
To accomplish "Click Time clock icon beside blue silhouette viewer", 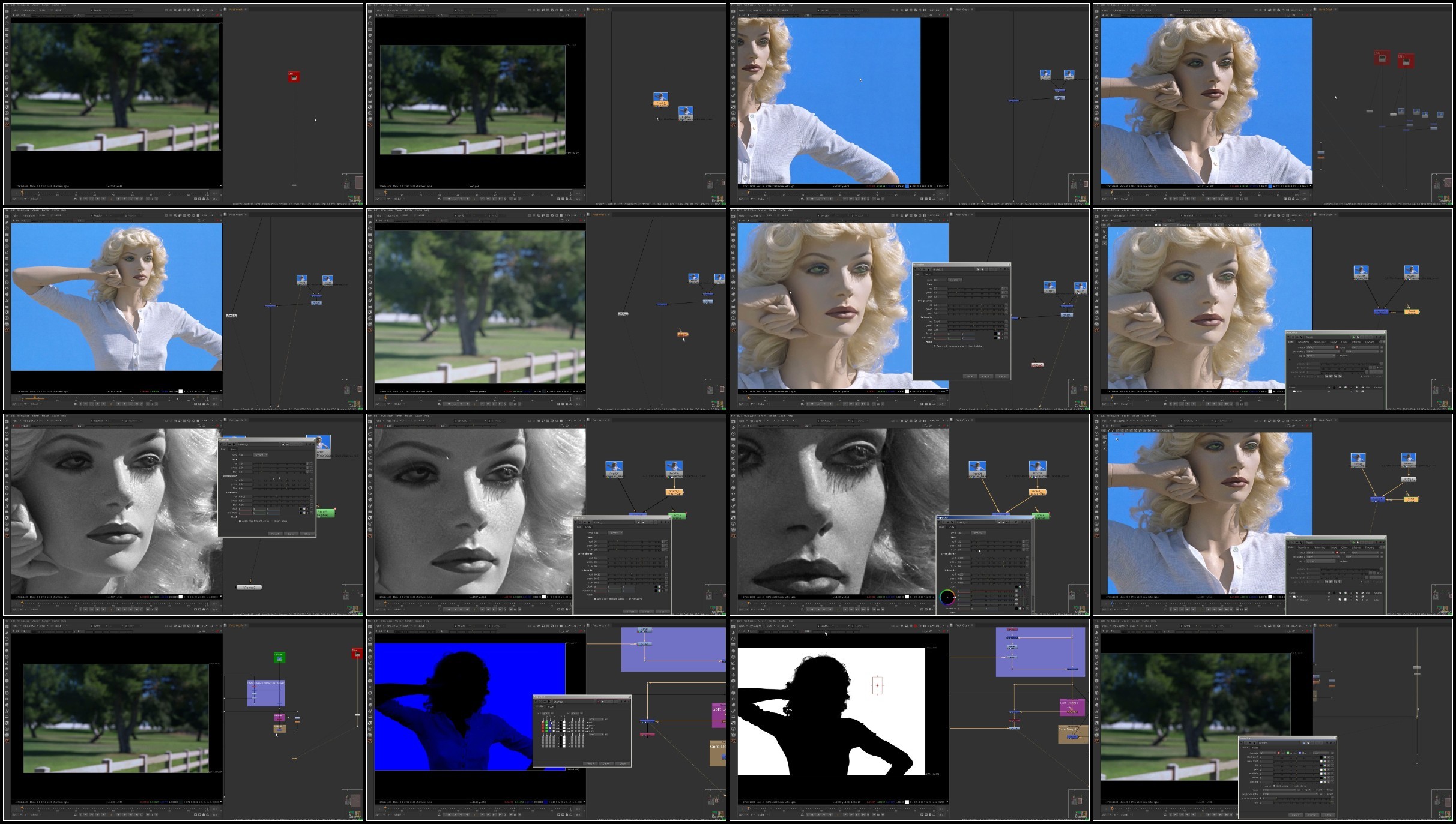I will click(x=370, y=639).
